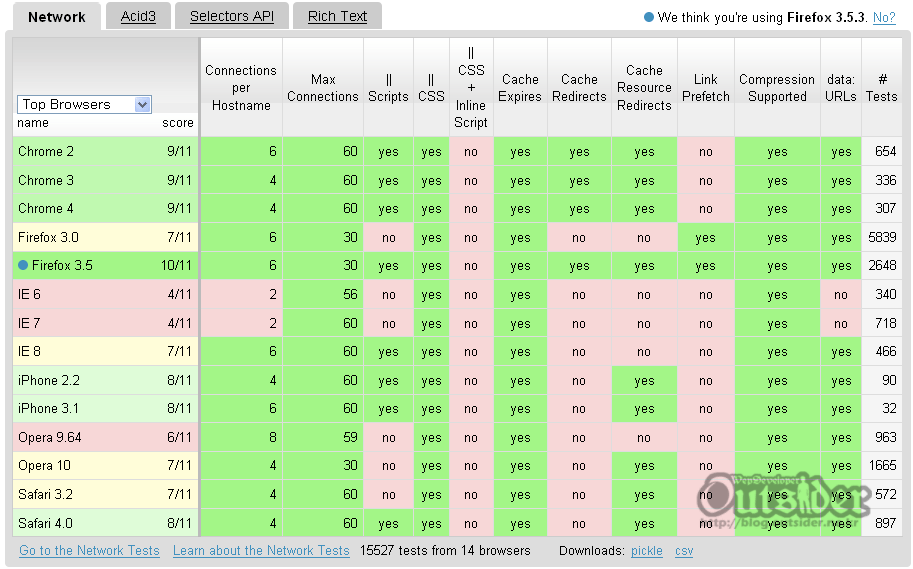Click || Scripts 'no' for Firefox 3.0
The width and height of the screenshot is (913, 569).
click(x=388, y=238)
